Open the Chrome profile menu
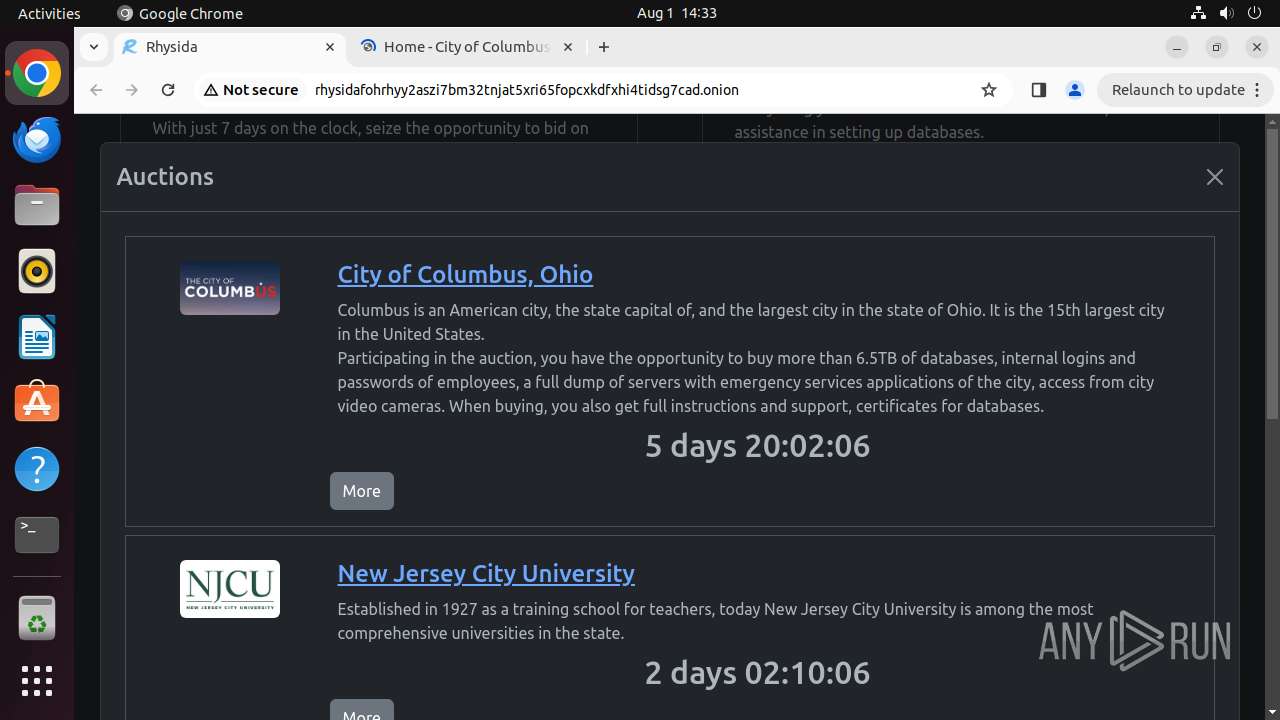Image resolution: width=1280 pixels, height=720 pixels. (x=1075, y=90)
